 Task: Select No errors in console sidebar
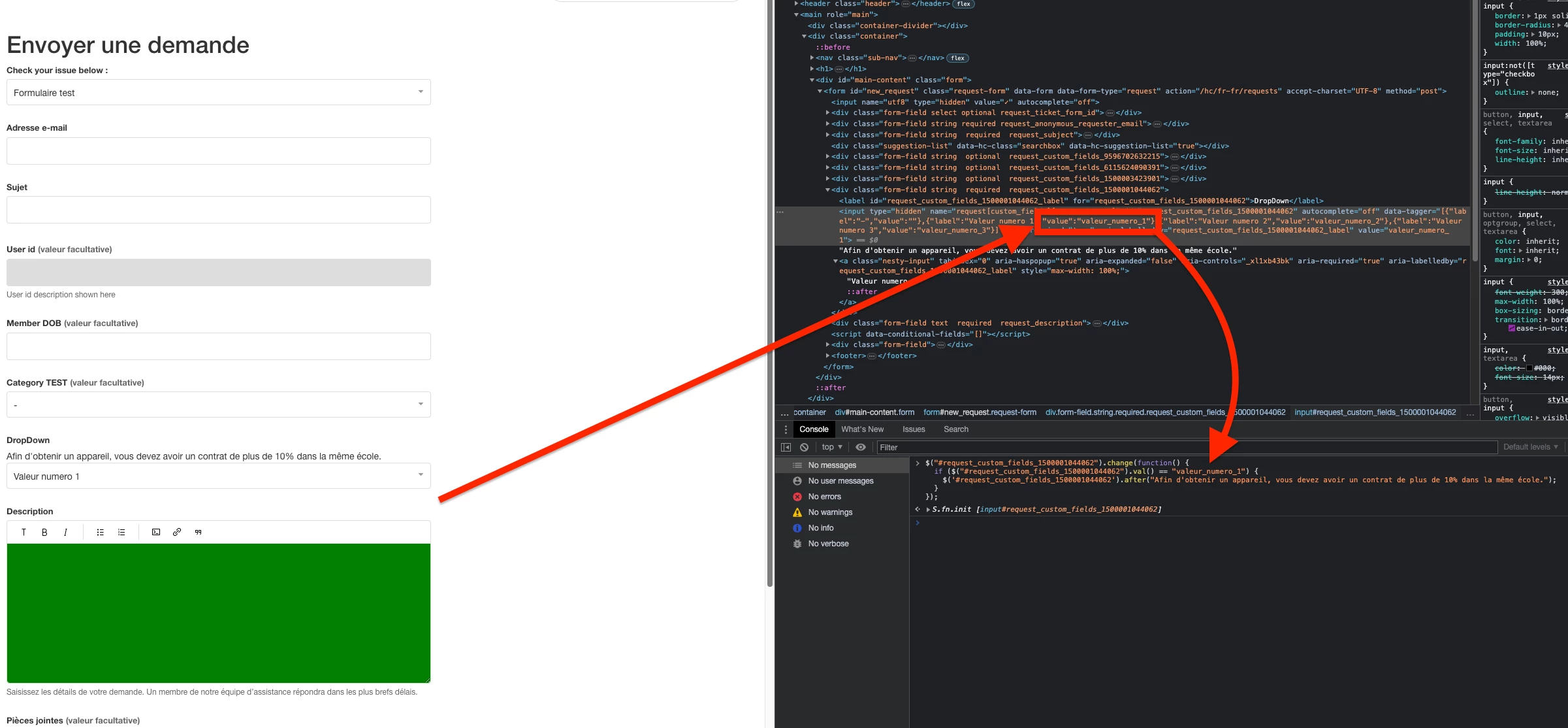coord(824,497)
